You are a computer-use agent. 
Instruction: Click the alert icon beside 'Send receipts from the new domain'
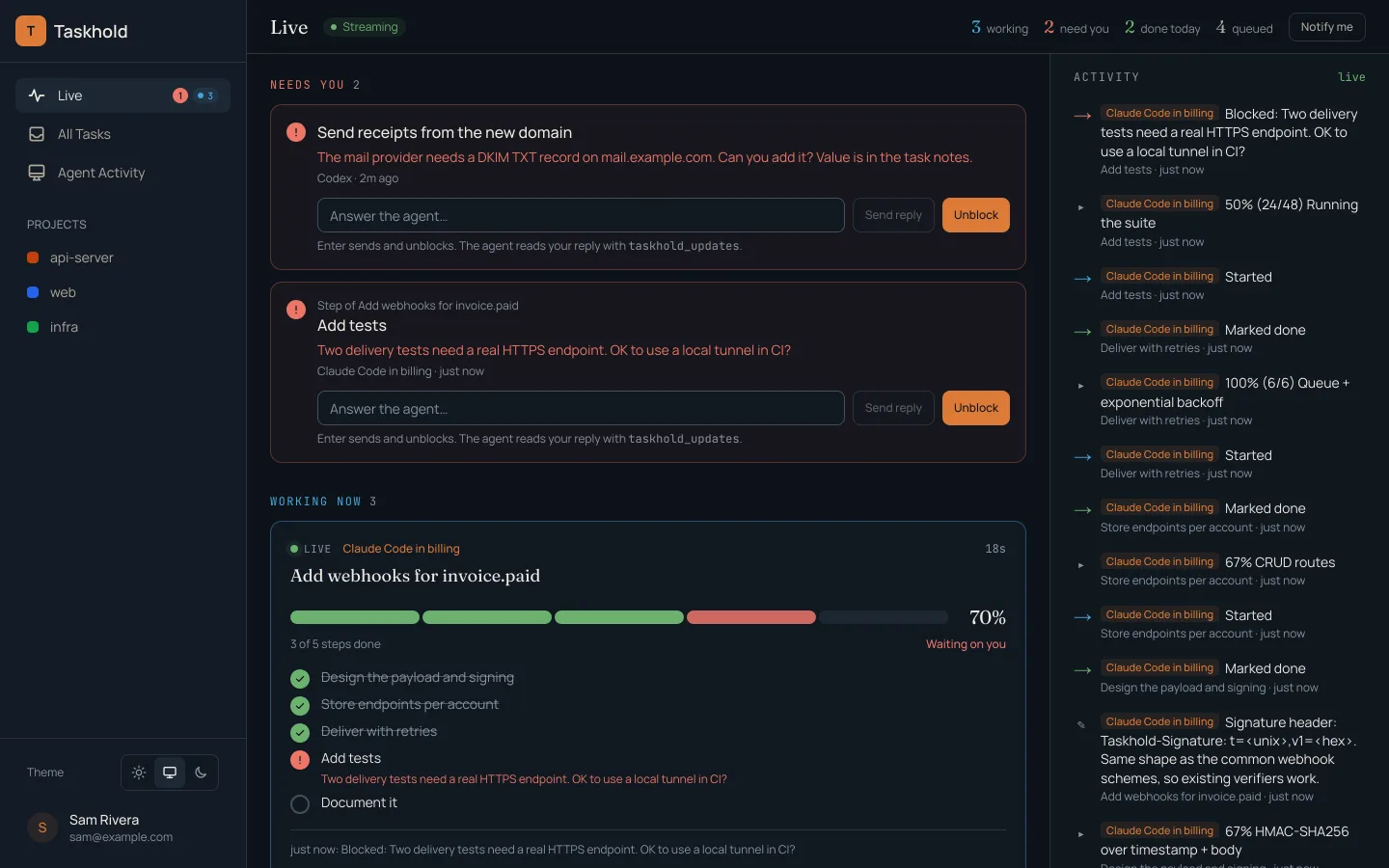pyautogui.click(x=296, y=132)
